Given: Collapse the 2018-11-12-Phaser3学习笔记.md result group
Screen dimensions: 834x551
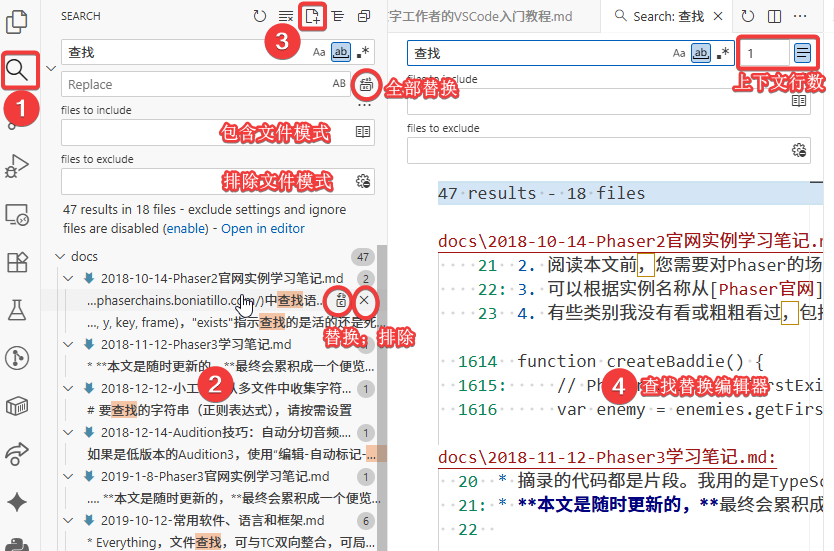Looking at the screenshot, I should (68, 344).
